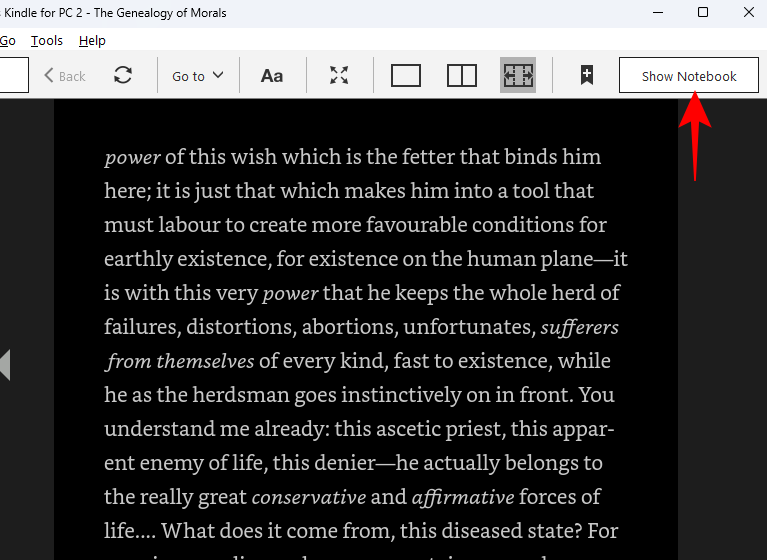Switch to single column page layout

(405, 76)
